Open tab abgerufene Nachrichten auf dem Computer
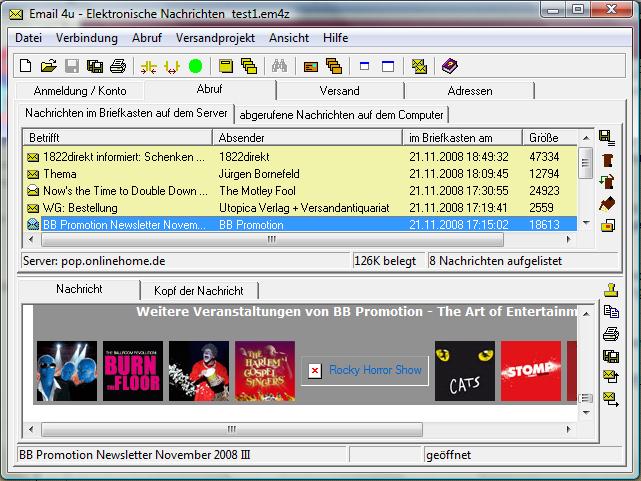This screenshot has height=481, width=641. (342, 115)
